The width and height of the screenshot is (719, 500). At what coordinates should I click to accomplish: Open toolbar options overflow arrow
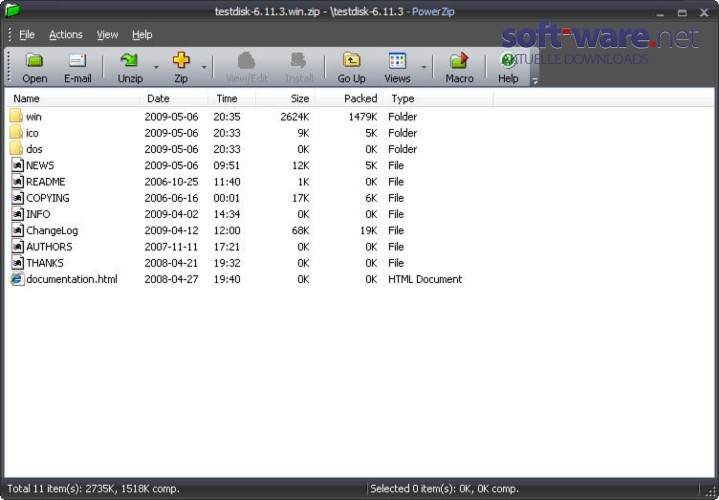534,81
